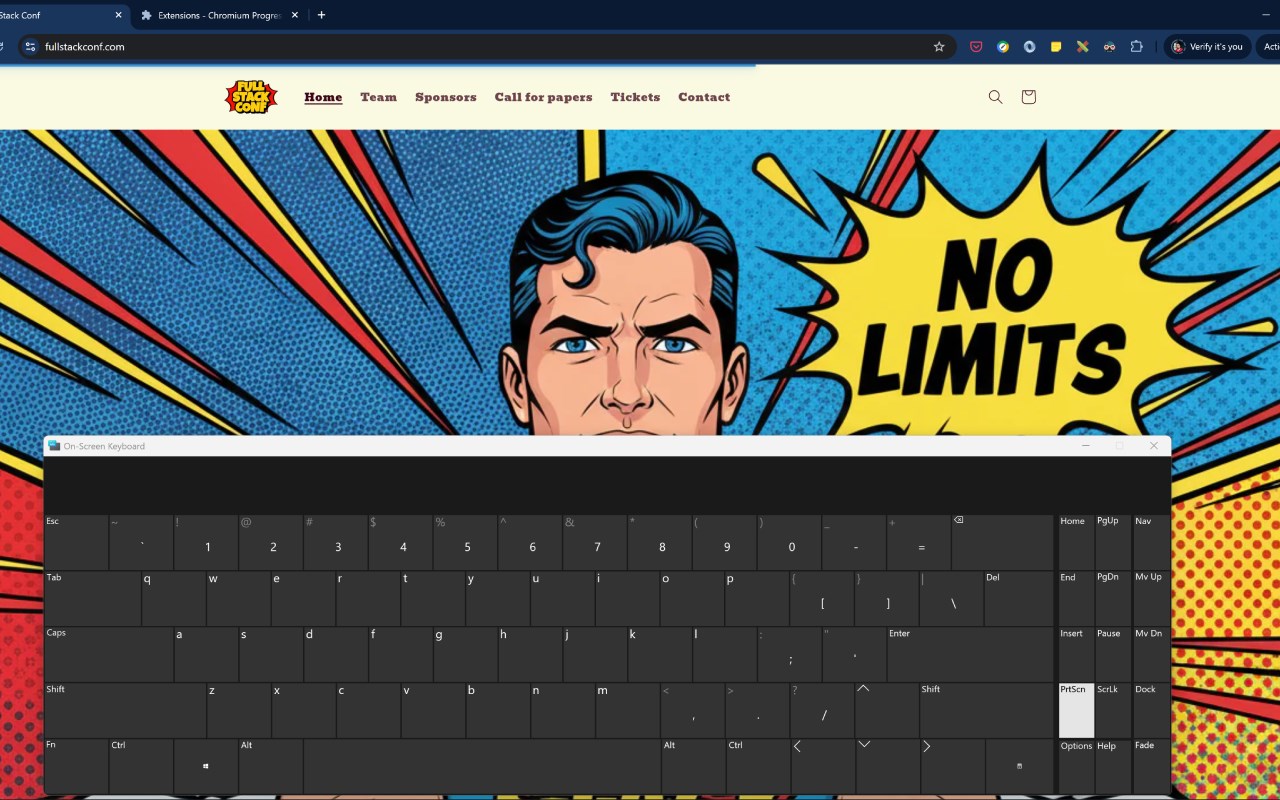Open the Contact page
The width and height of the screenshot is (1280, 800).
[704, 97]
